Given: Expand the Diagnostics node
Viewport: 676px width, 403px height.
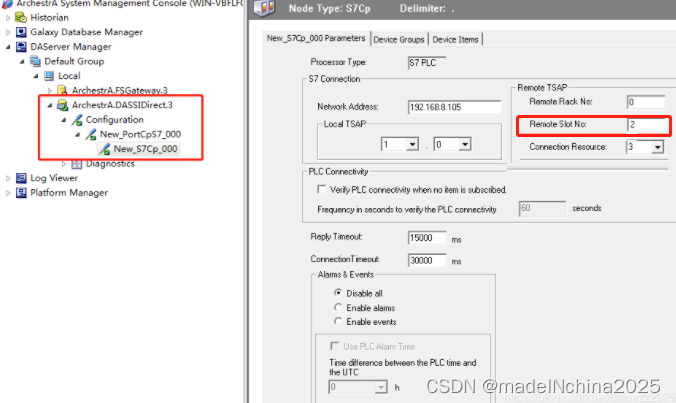Looking at the screenshot, I should coord(64,164).
